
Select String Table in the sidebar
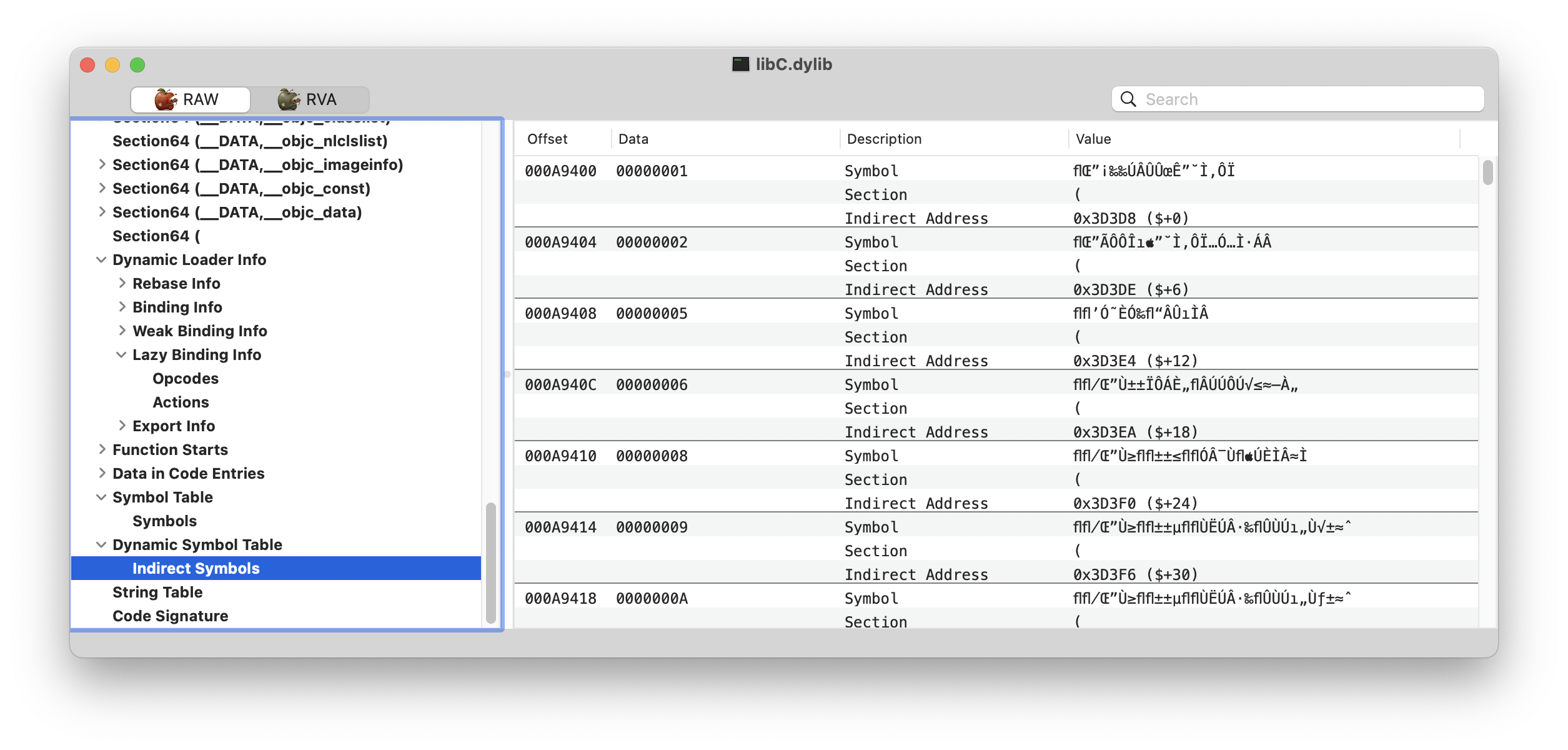pyautogui.click(x=157, y=592)
